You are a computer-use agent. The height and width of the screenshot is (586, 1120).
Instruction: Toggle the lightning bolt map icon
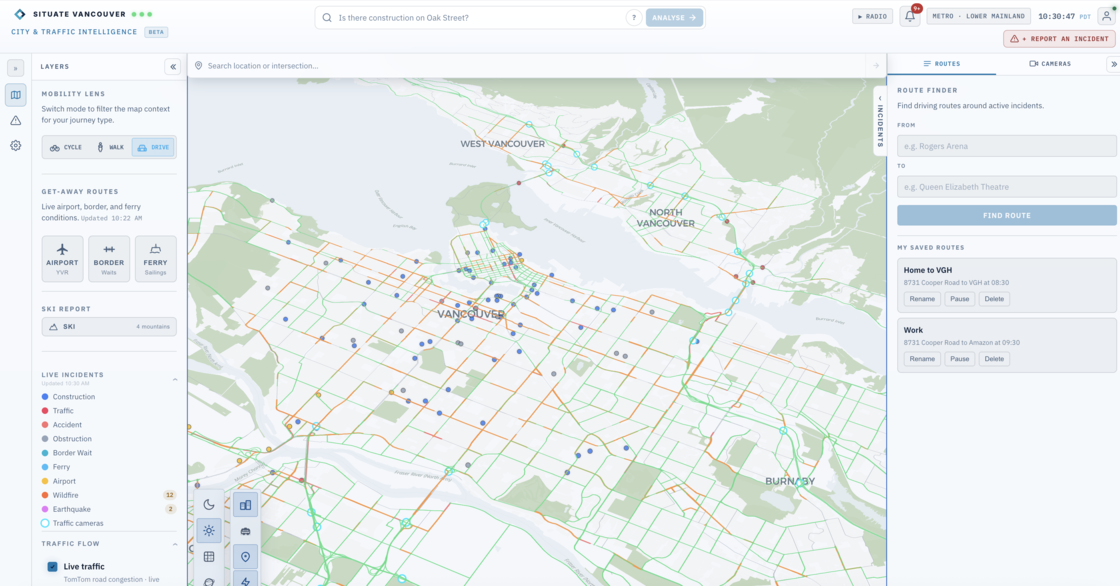click(246, 580)
